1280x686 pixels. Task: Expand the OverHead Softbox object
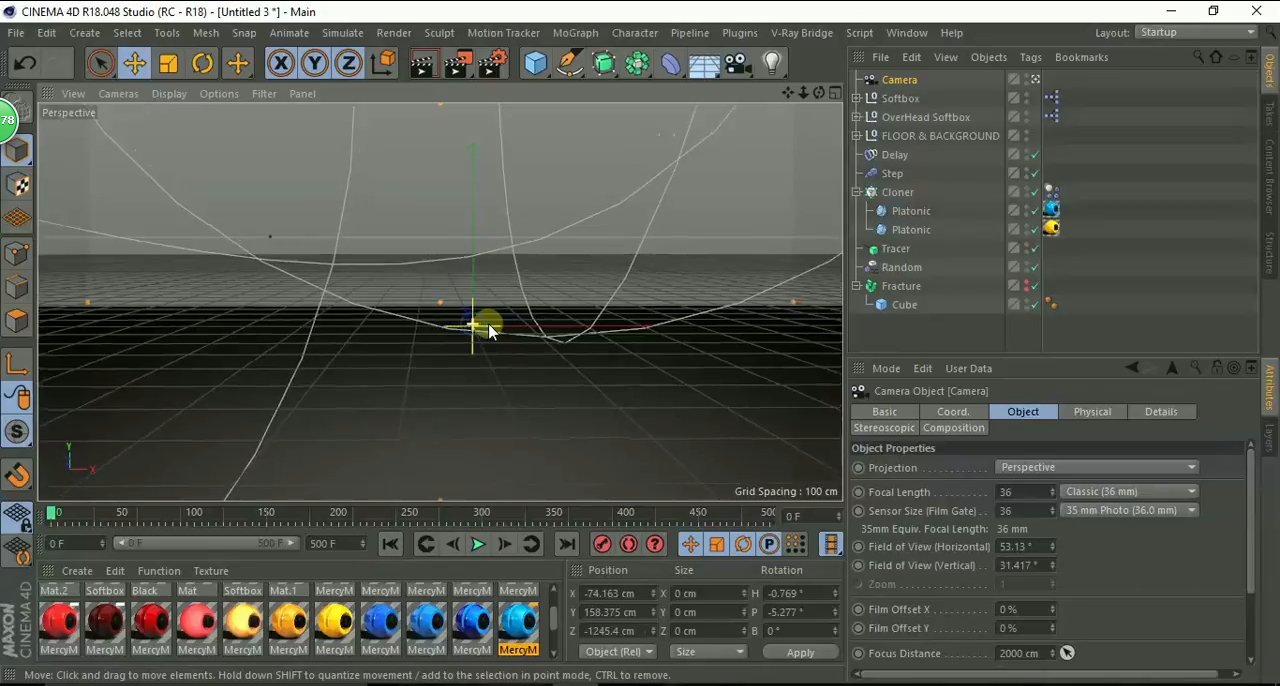(857, 117)
